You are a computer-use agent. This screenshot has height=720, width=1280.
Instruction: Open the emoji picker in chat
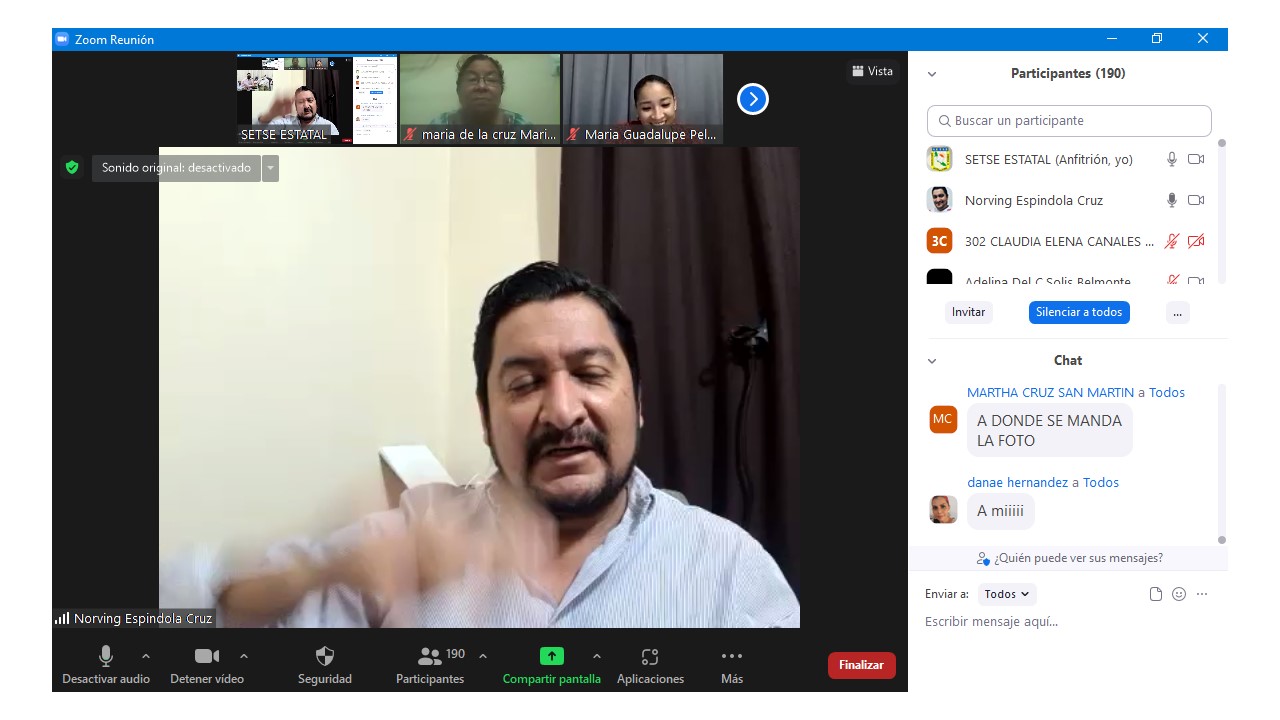pos(1179,594)
